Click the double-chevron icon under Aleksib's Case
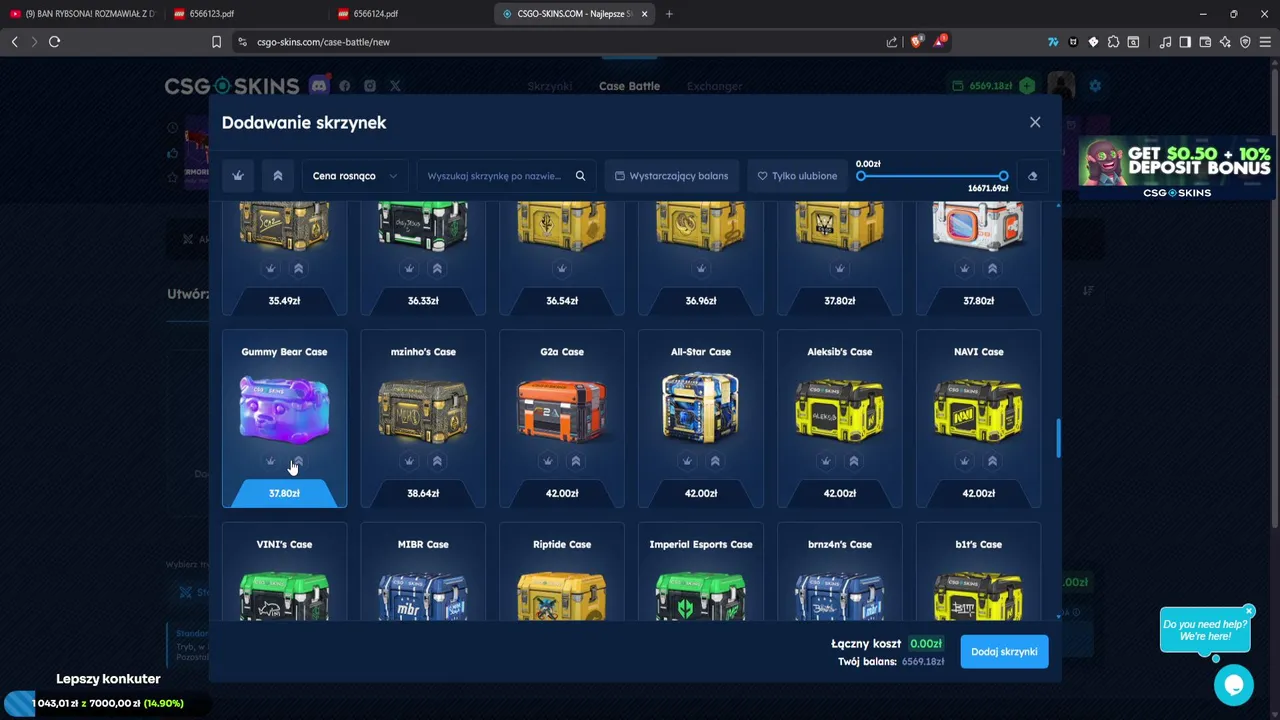The height and width of the screenshot is (720, 1280). coord(854,461)
